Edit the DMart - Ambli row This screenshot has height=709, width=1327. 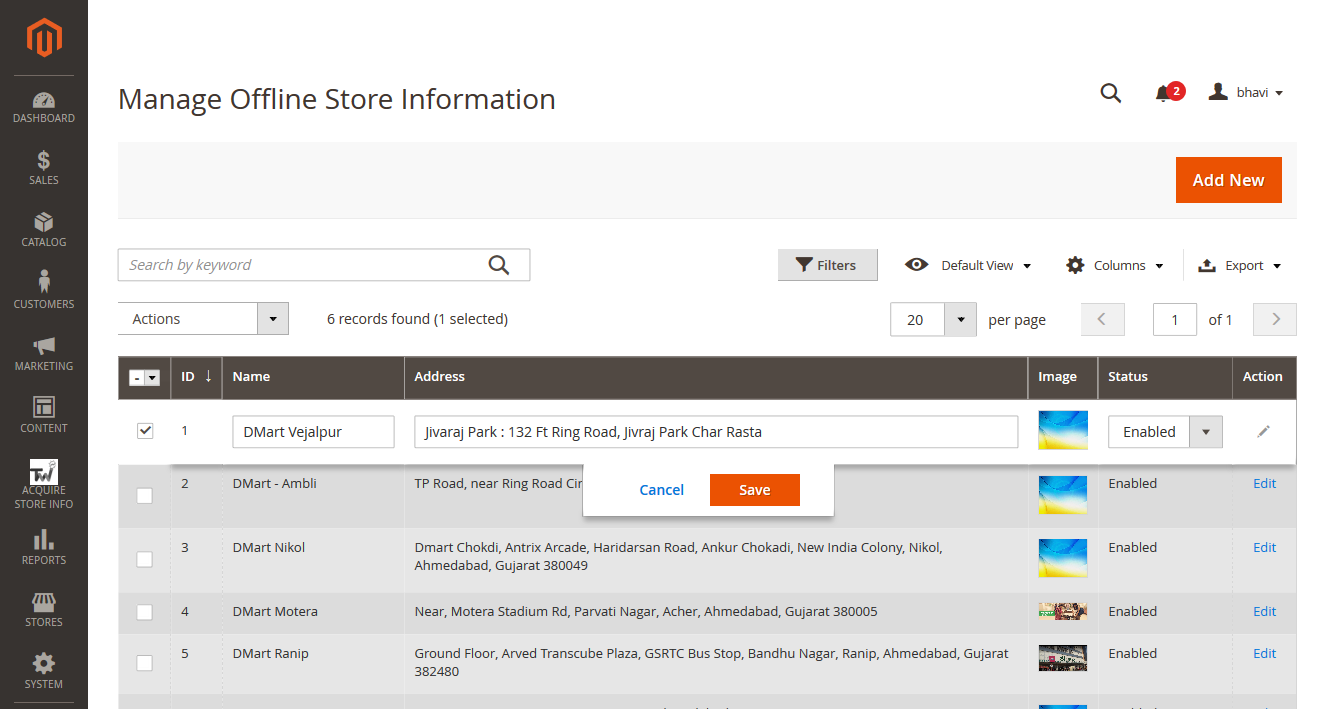pos(1264,483)
